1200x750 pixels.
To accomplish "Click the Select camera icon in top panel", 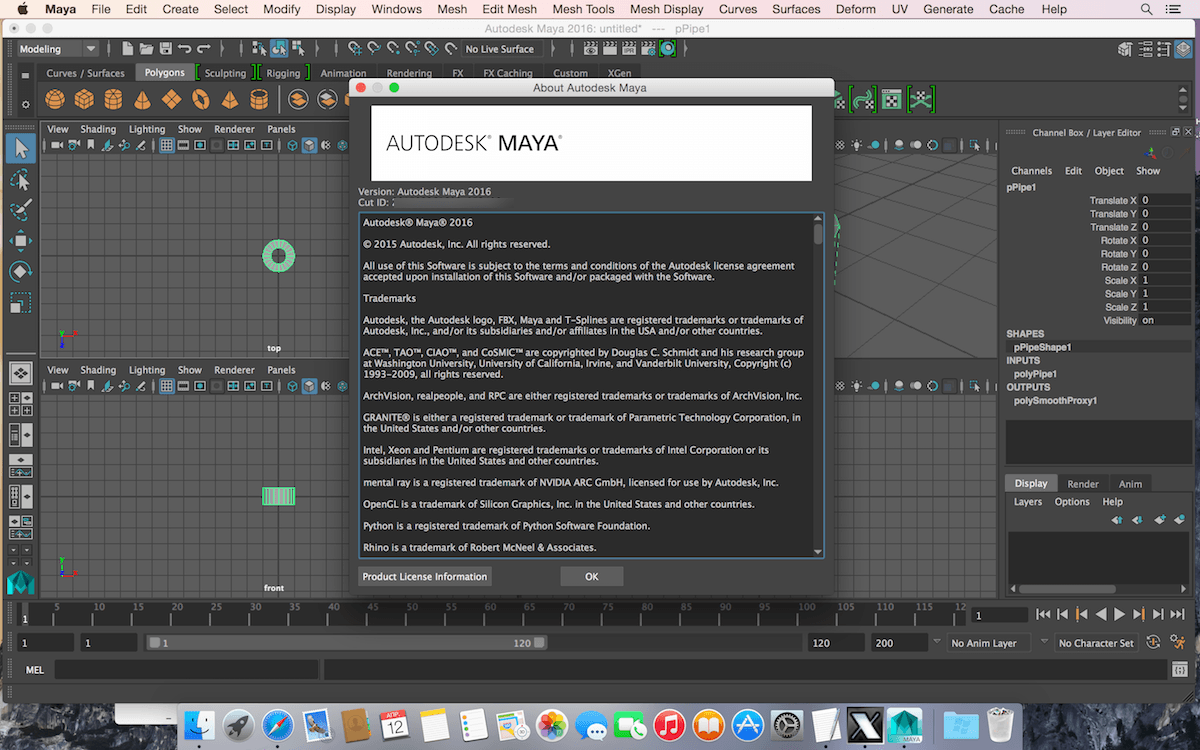I will [x=57, y=145].
